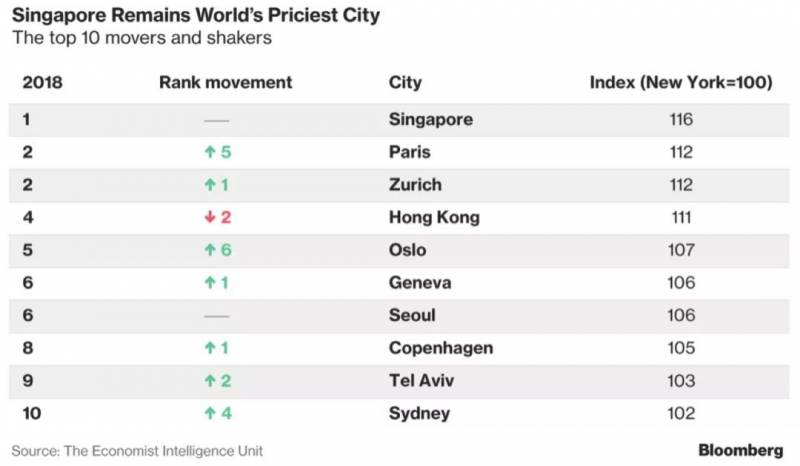Click Tel Aviv's green up arrow
This screenshot has height=466, width=800.
(210, 381)
